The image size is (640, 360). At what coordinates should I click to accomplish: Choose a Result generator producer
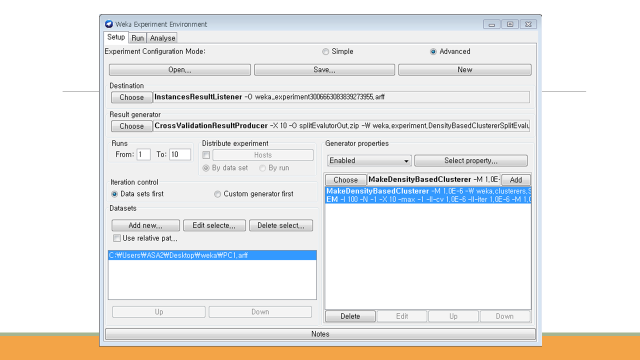tap(131, 126)
